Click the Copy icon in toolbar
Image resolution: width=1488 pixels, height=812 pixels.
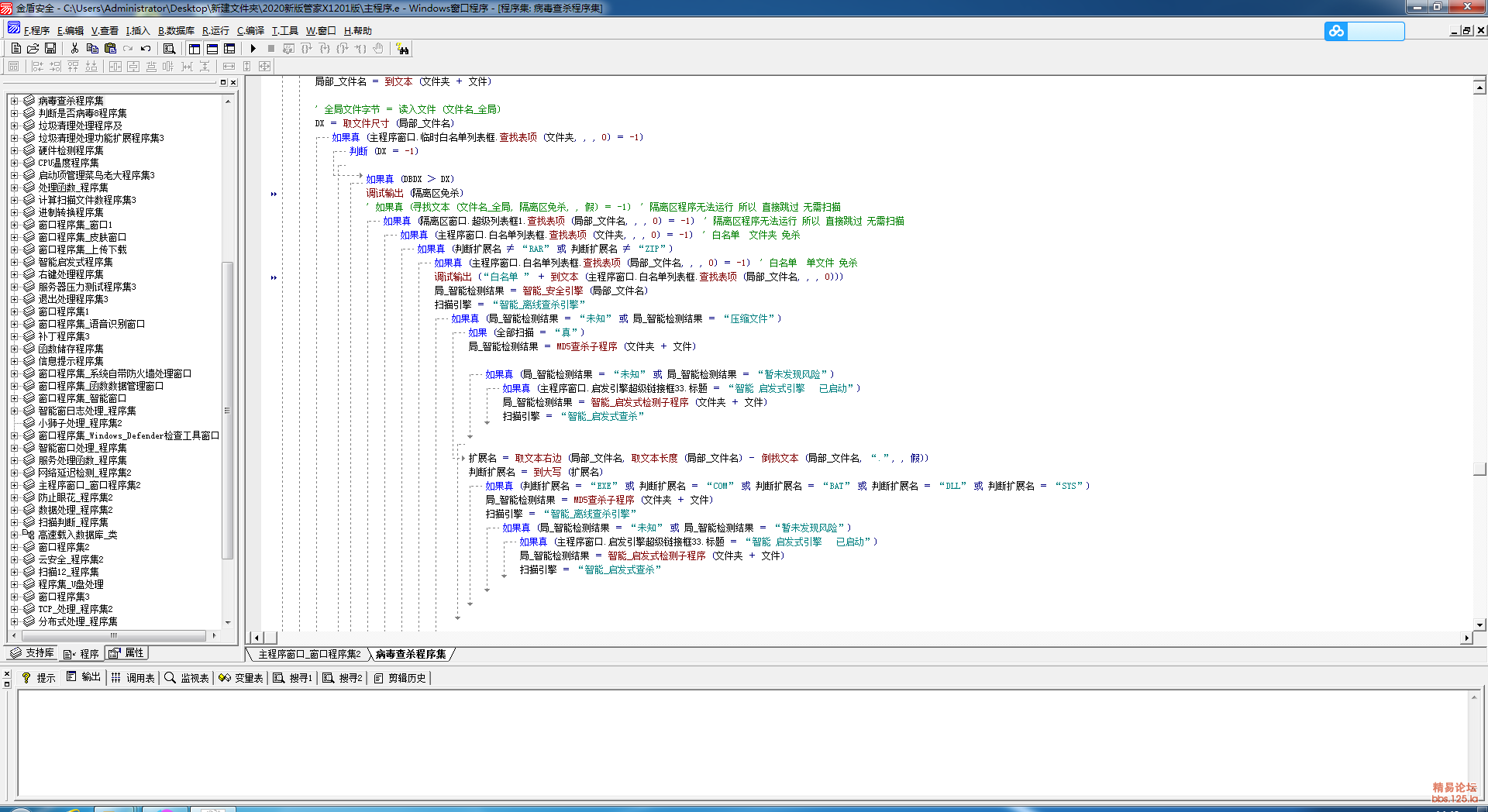(92, 48)
